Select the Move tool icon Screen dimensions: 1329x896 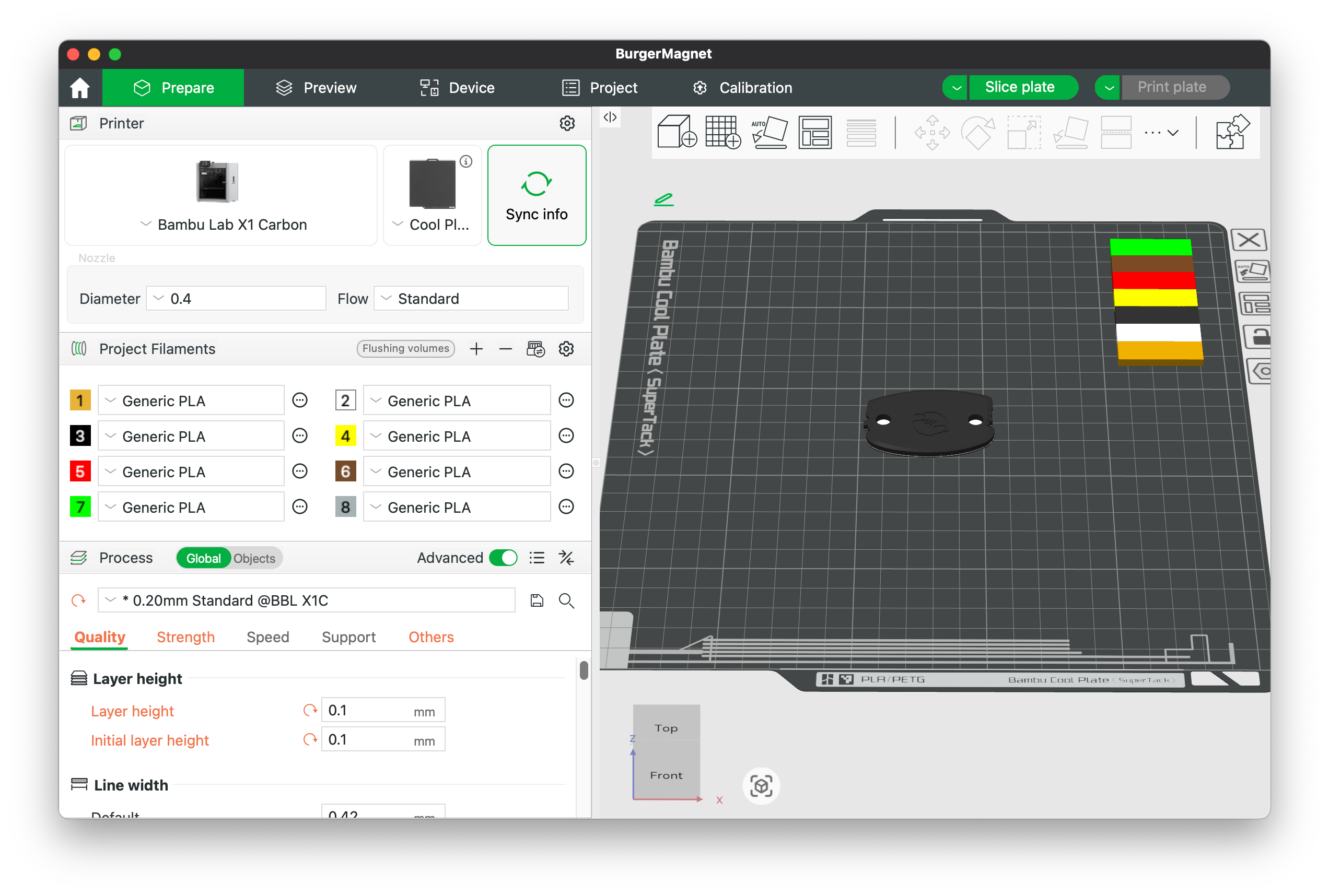[x=932, y=132]
